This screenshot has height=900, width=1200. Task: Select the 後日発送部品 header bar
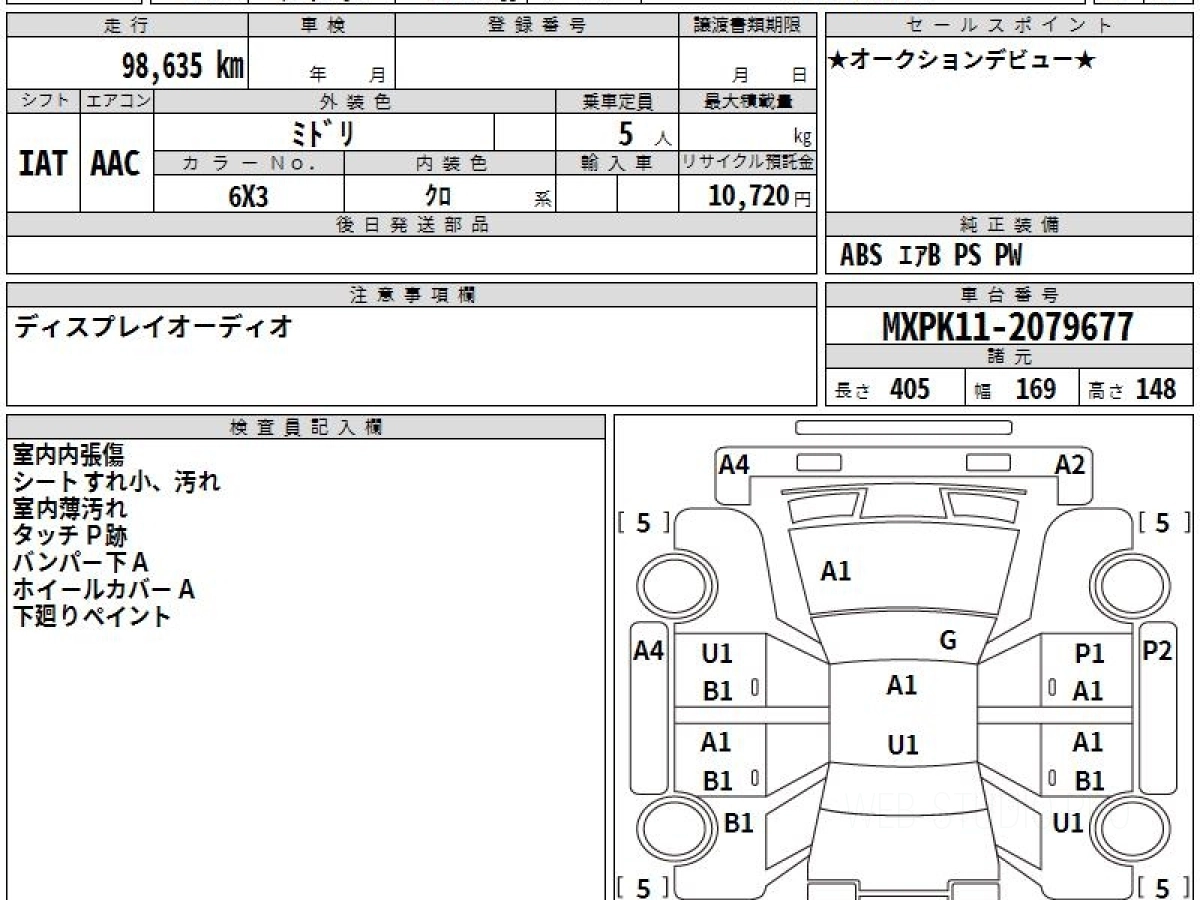[411, 225]
